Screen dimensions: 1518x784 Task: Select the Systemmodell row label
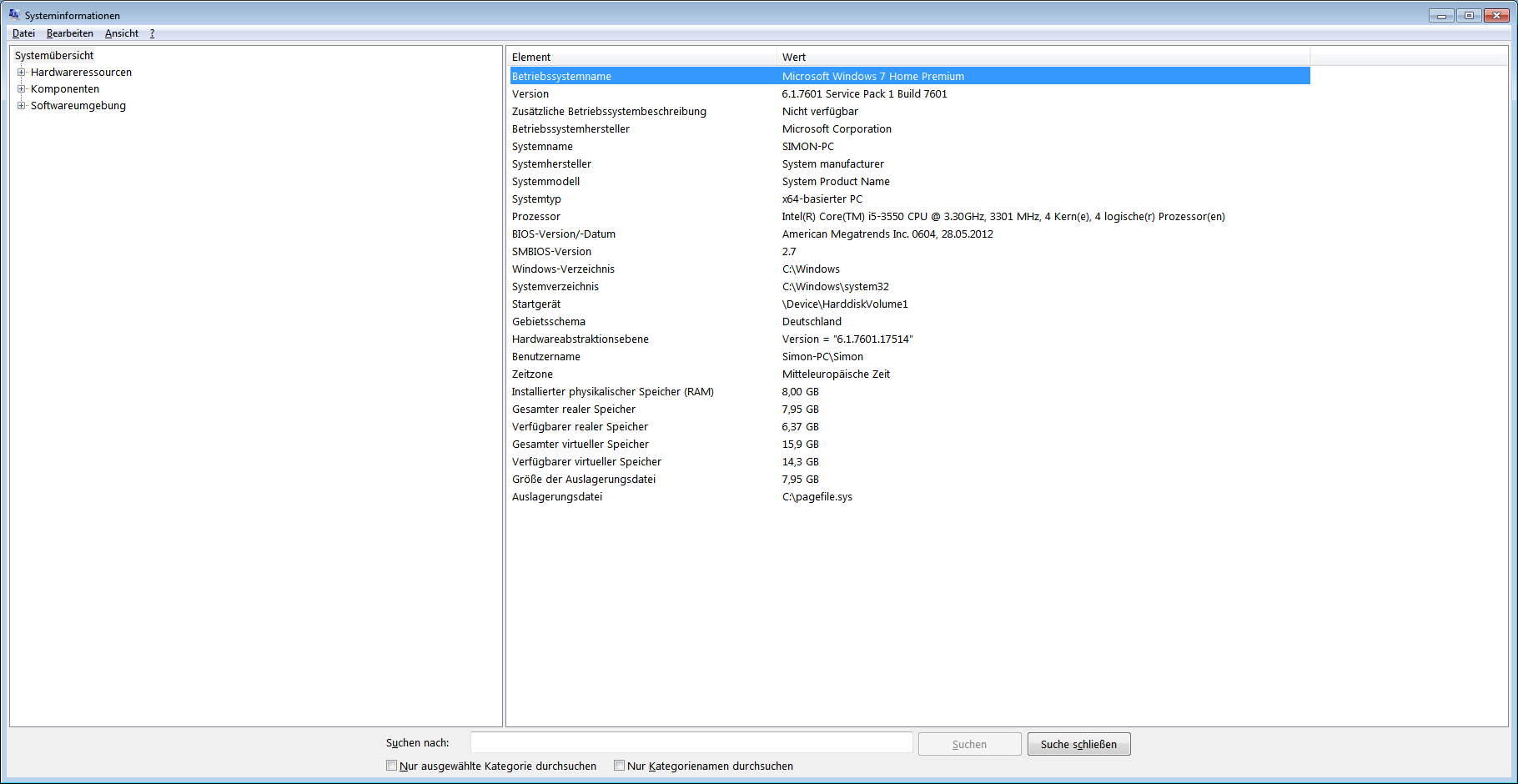[x=545, y=181]
